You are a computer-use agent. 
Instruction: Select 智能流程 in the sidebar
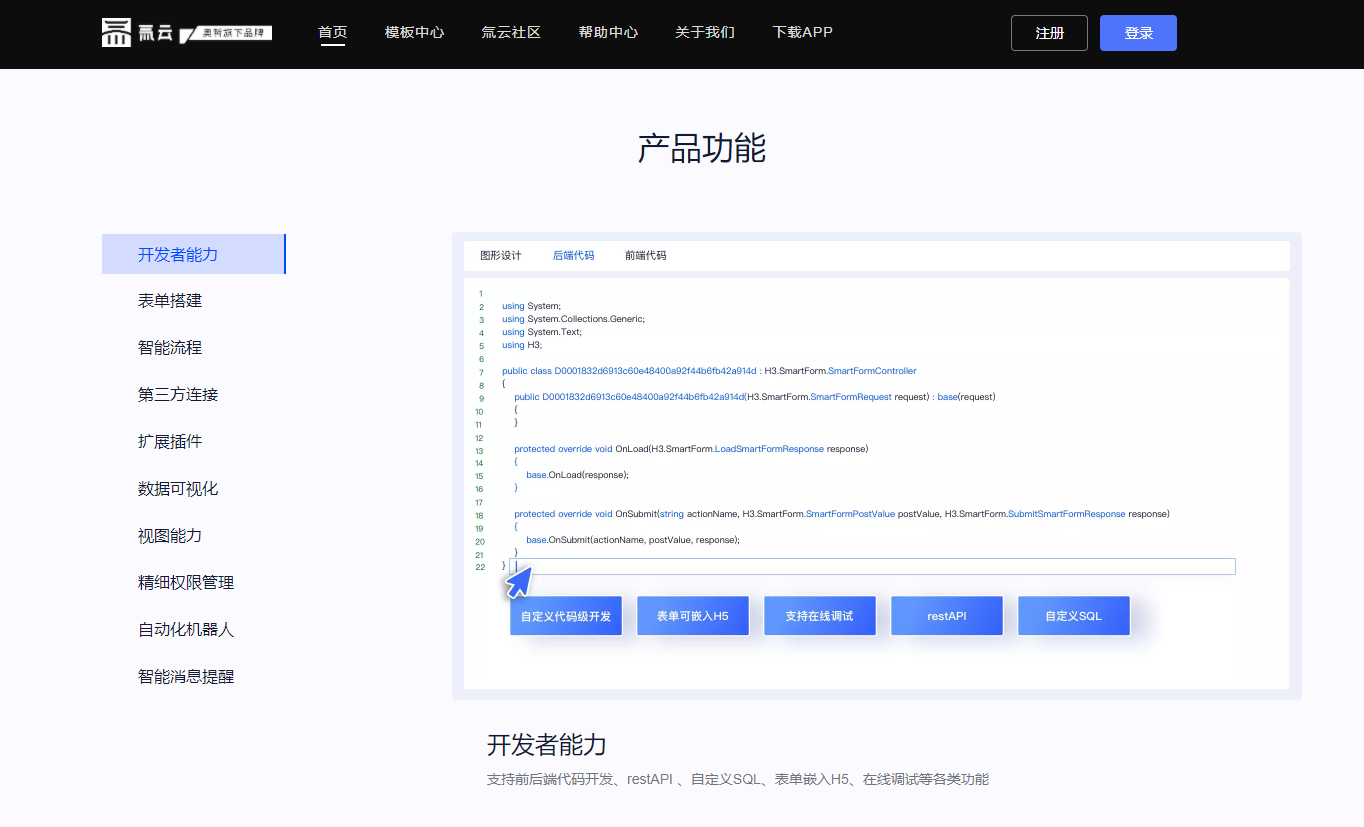170,348
